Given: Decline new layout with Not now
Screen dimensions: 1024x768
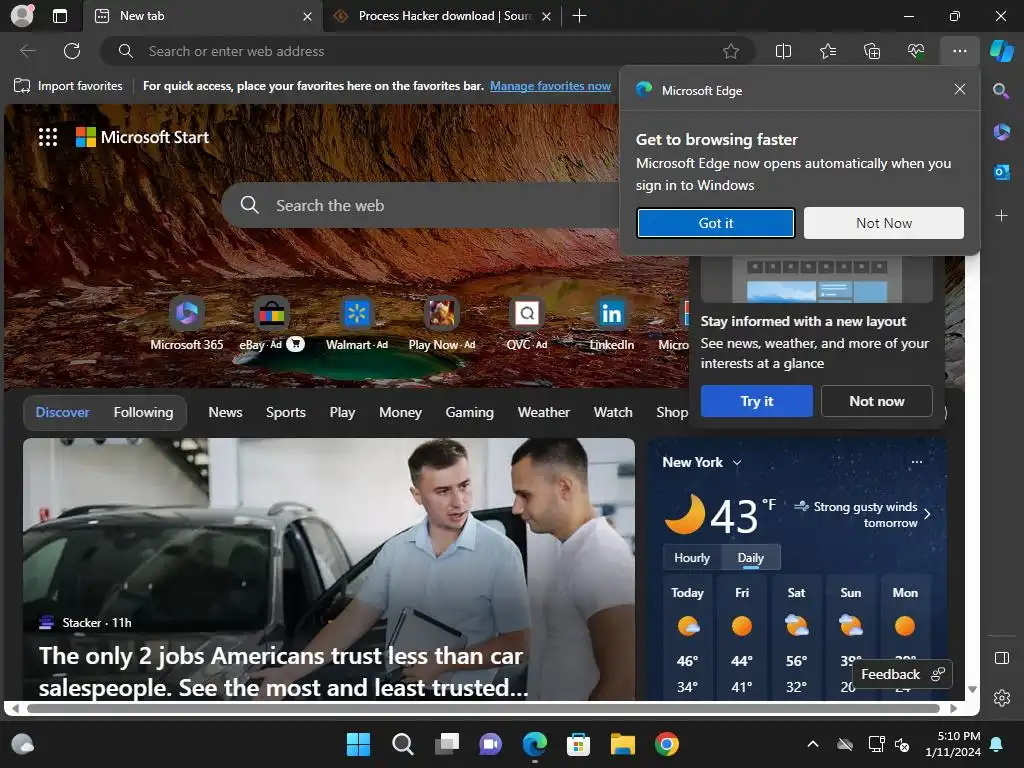Looking at the screenshot, I should (x=876, y=401).
